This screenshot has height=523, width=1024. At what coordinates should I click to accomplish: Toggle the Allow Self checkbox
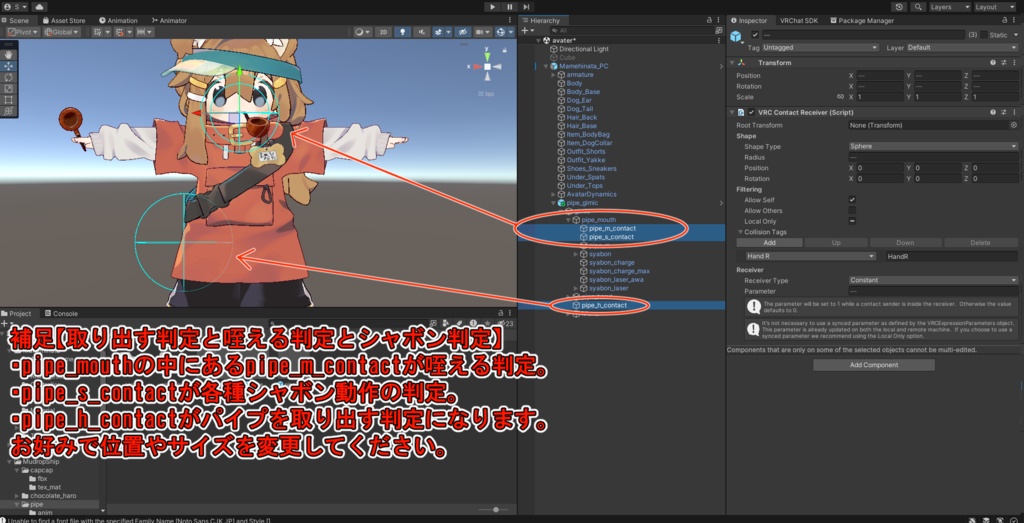(852, 200)
